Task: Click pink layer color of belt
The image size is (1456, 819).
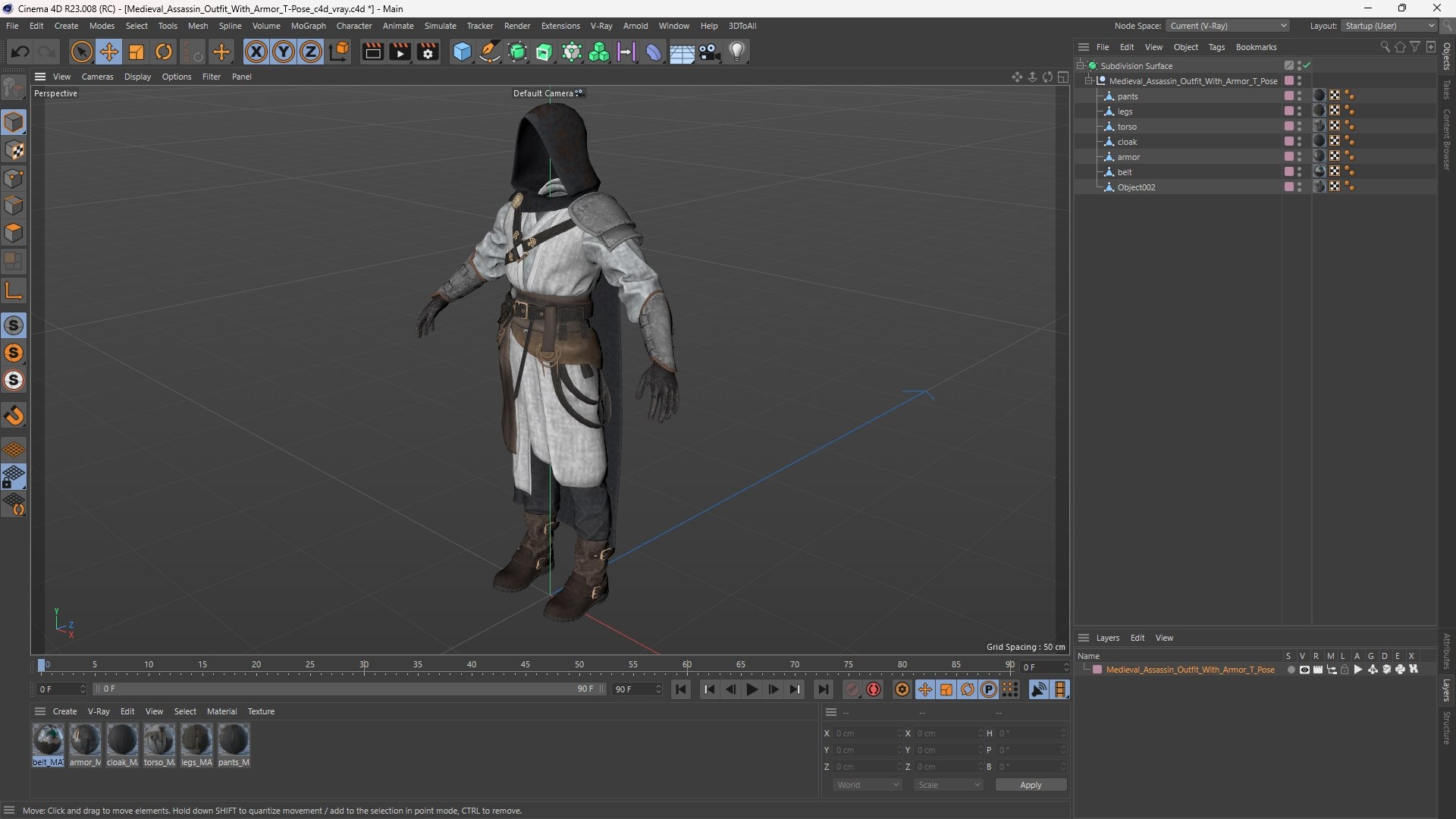Action: pos(1288,172)
